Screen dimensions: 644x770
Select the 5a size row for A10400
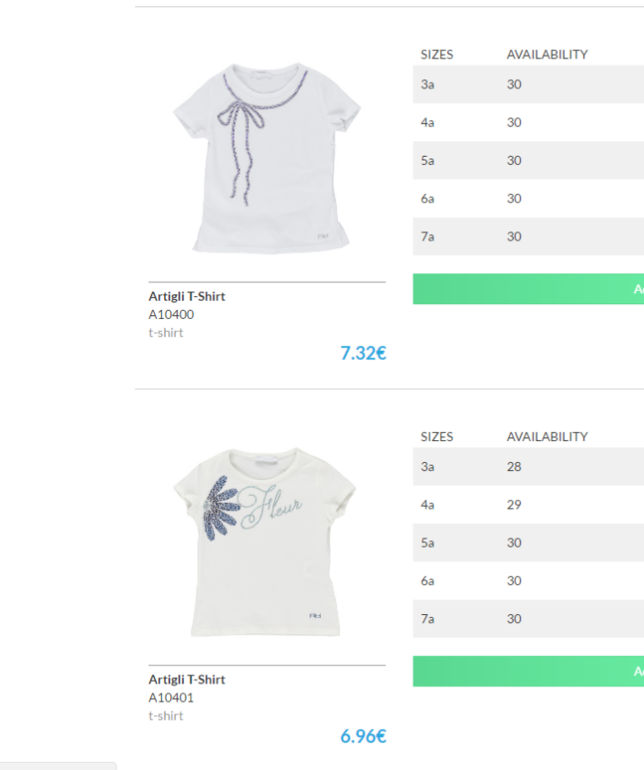529,160
